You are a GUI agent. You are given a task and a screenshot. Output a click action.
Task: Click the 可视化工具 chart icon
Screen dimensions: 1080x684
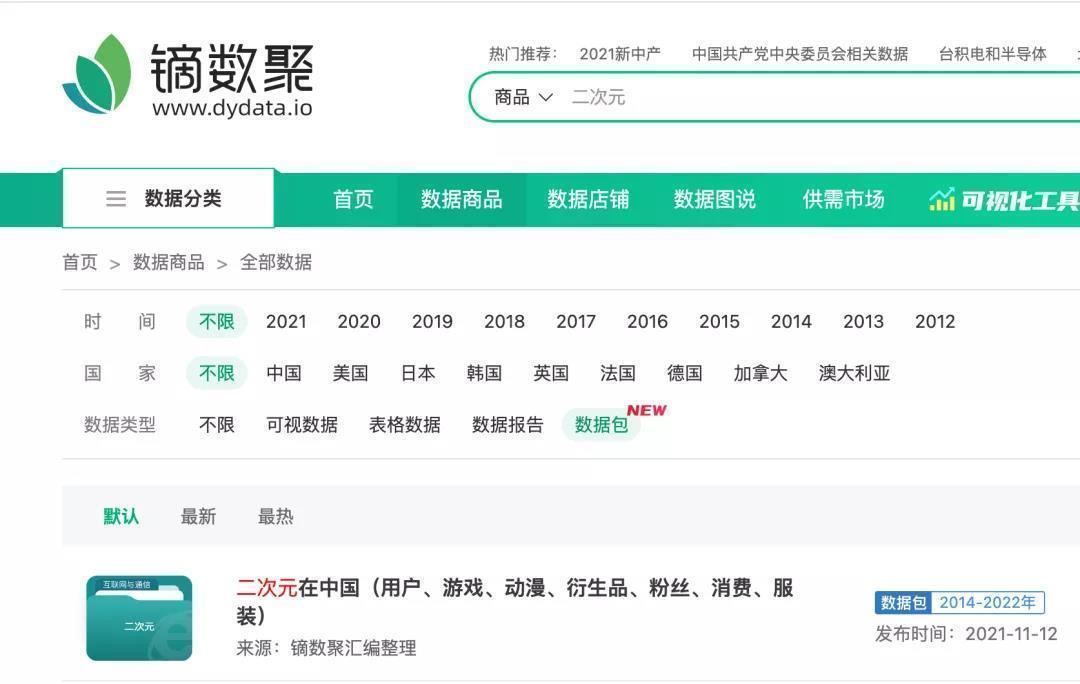click(941, 200)
